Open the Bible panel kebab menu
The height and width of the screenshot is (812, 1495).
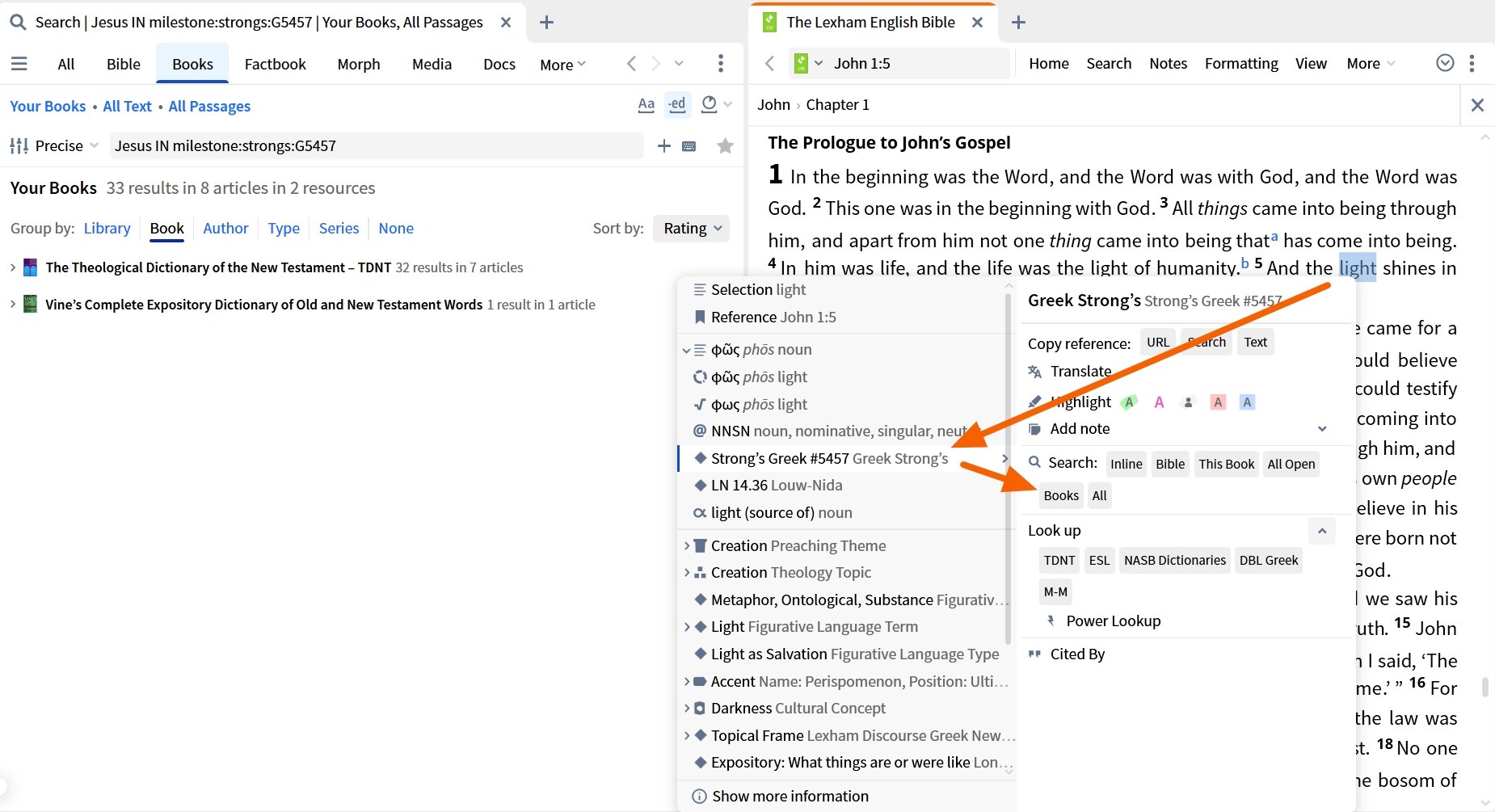[x=1472, y=63]
